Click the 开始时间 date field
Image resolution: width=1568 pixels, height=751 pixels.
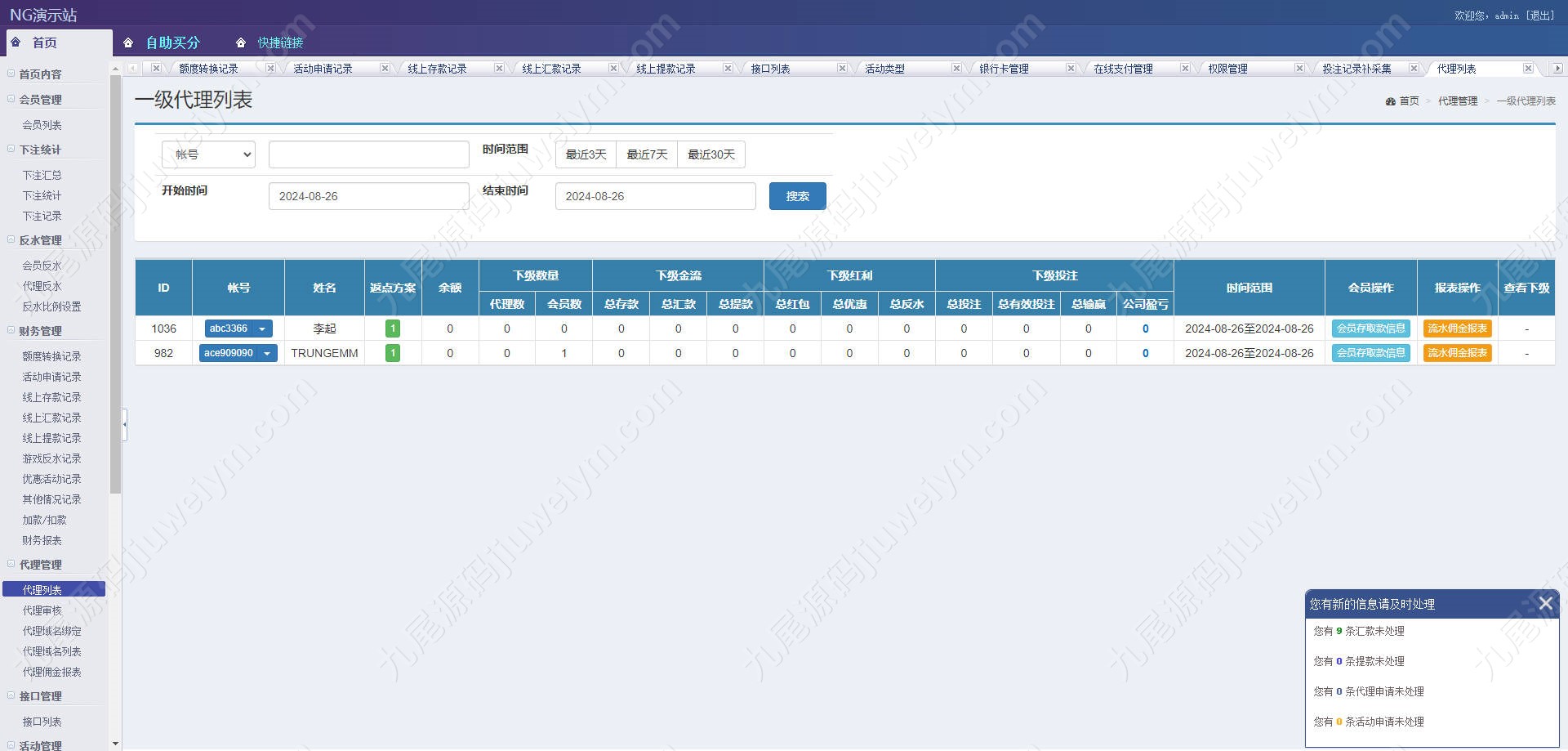(368, 196)
